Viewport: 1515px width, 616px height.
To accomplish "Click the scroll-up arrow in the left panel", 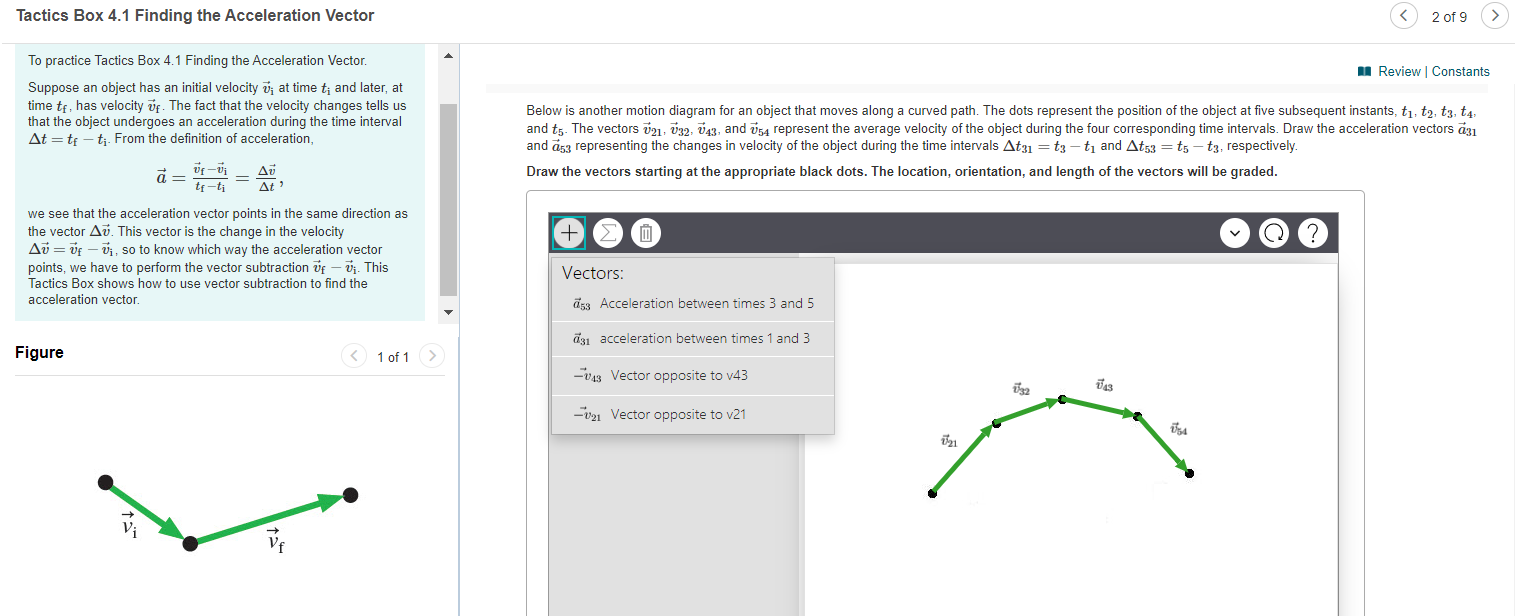I will [447, 56].
